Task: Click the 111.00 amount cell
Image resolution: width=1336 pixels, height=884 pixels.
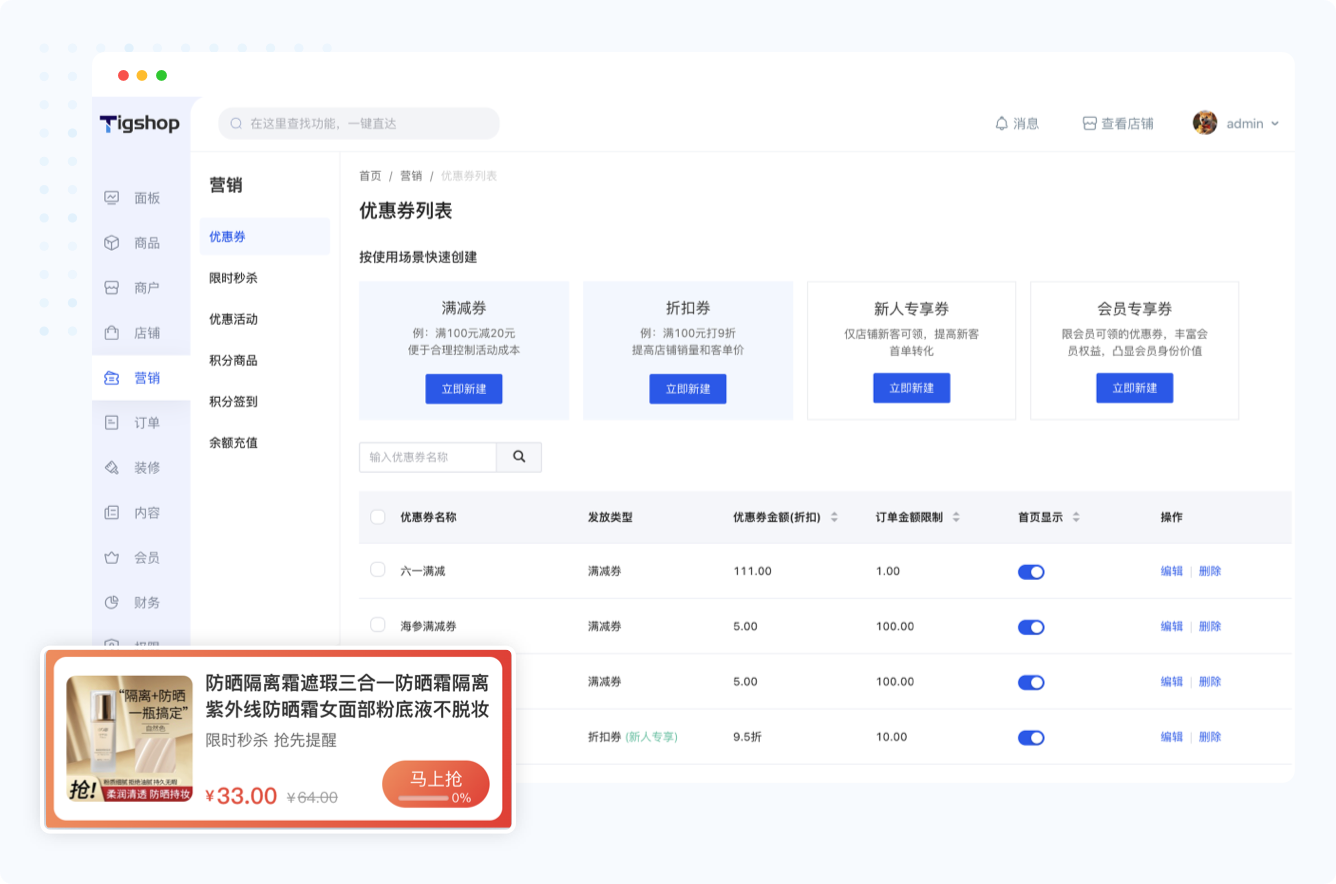Action: pos(752,571)
